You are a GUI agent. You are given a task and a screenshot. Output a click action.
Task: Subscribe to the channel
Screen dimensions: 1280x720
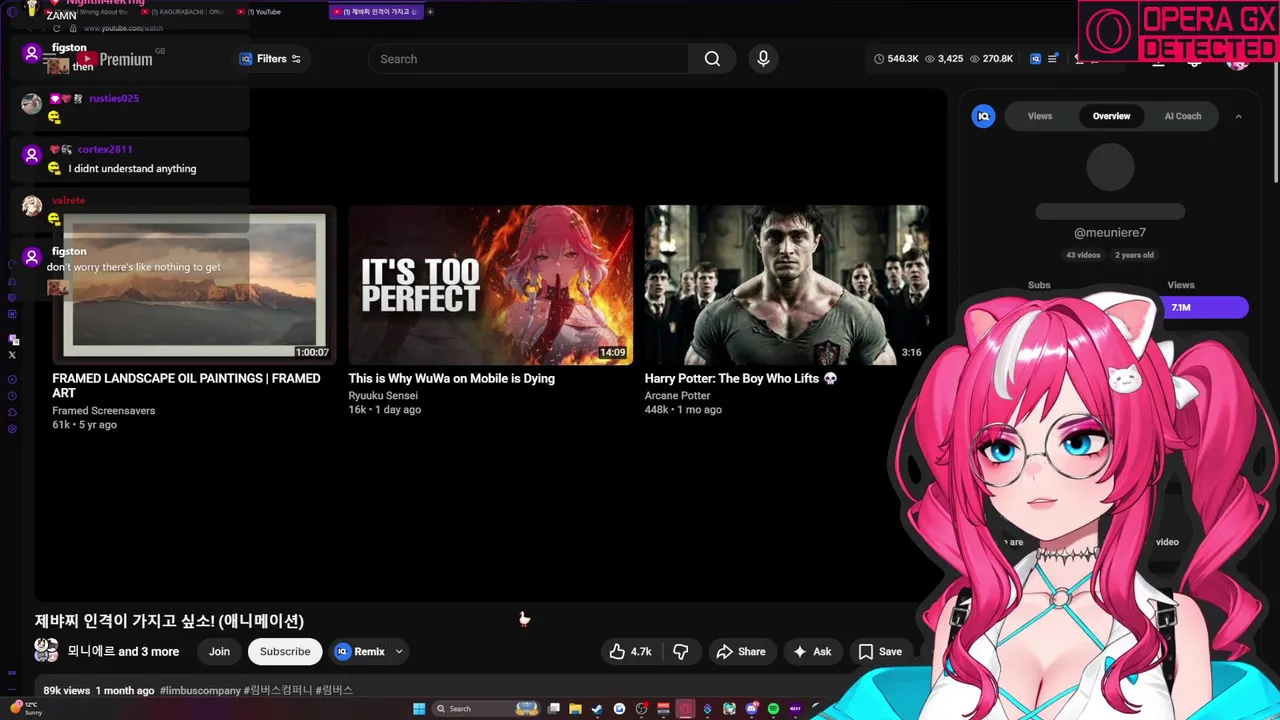click(x=285, y=652)
